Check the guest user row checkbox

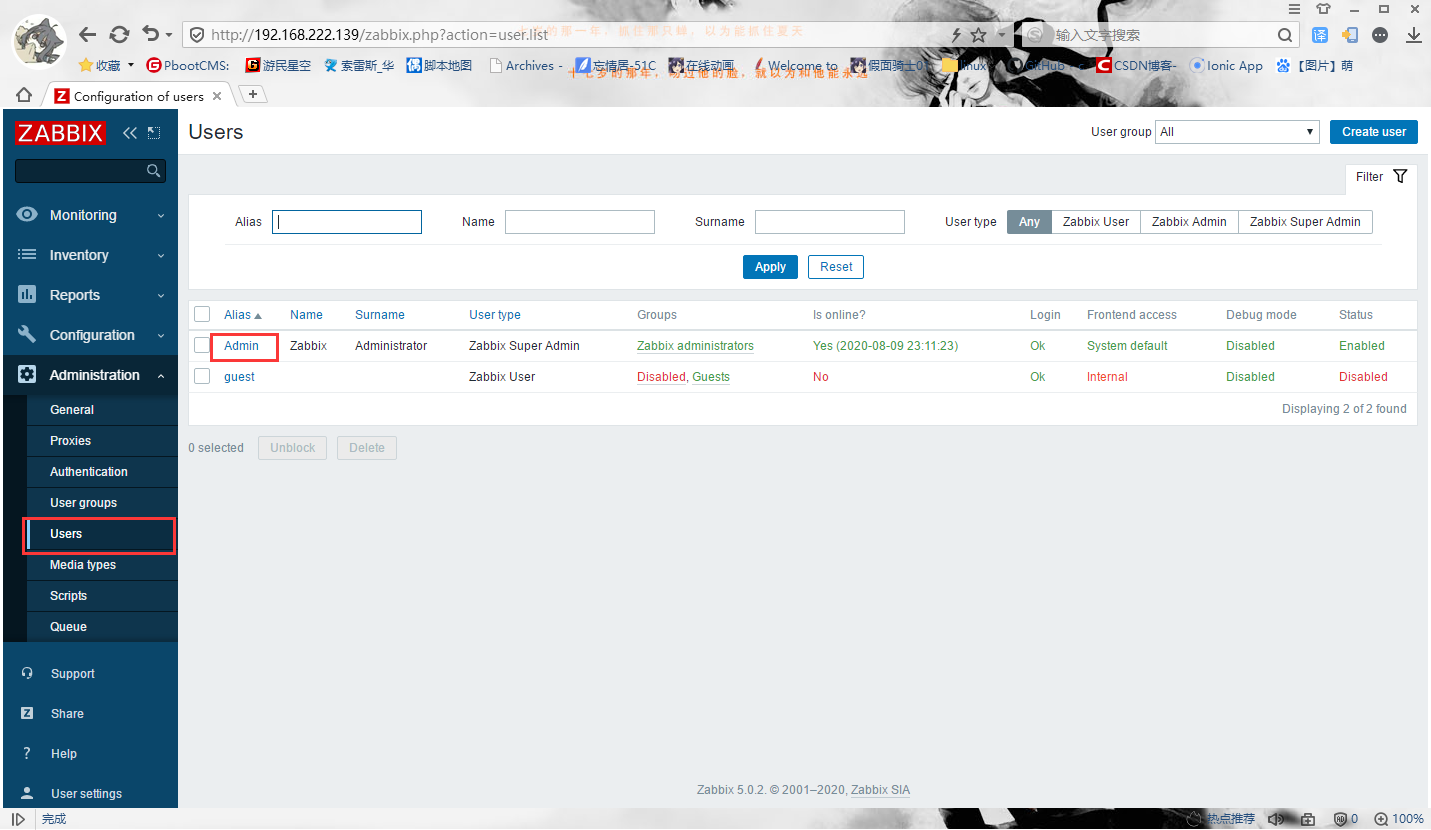[202, 376]
